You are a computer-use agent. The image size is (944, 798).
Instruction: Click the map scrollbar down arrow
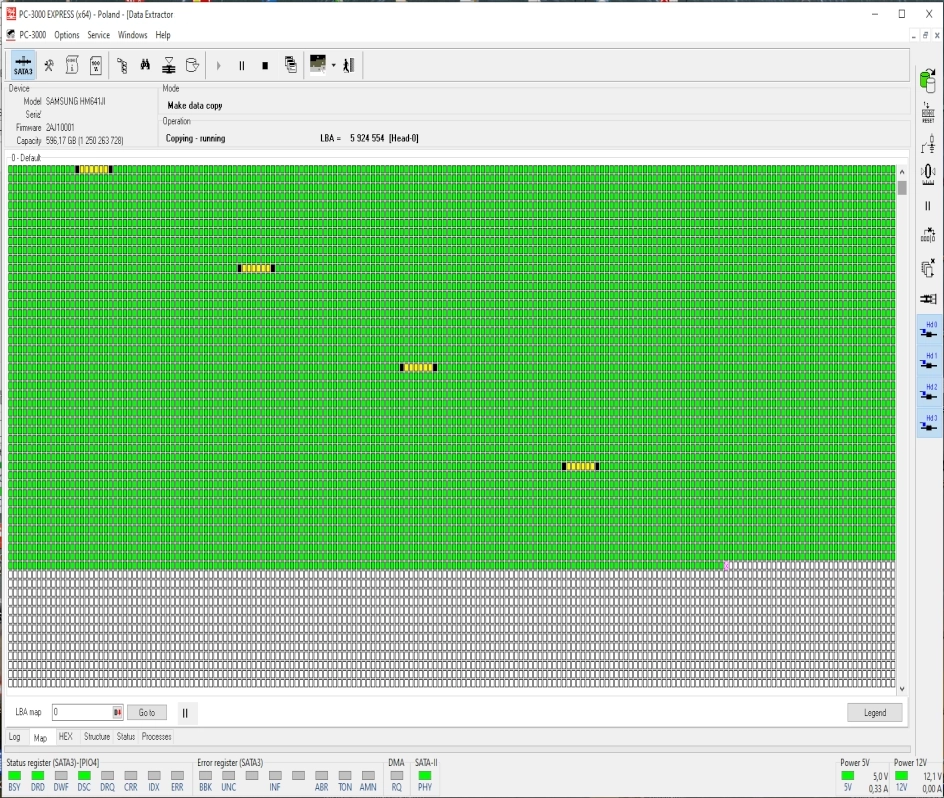pyautogui.click(x=902, y=689)
